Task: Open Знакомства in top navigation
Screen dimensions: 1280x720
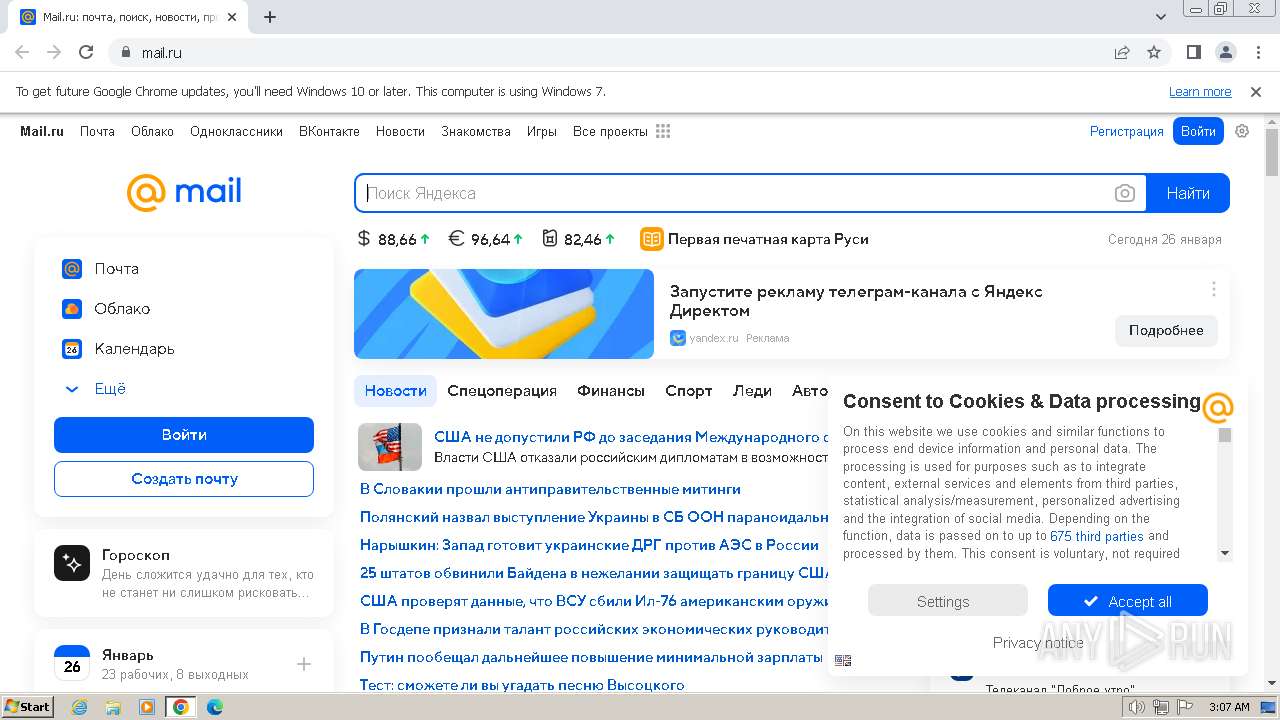Action: click(476, 131)
